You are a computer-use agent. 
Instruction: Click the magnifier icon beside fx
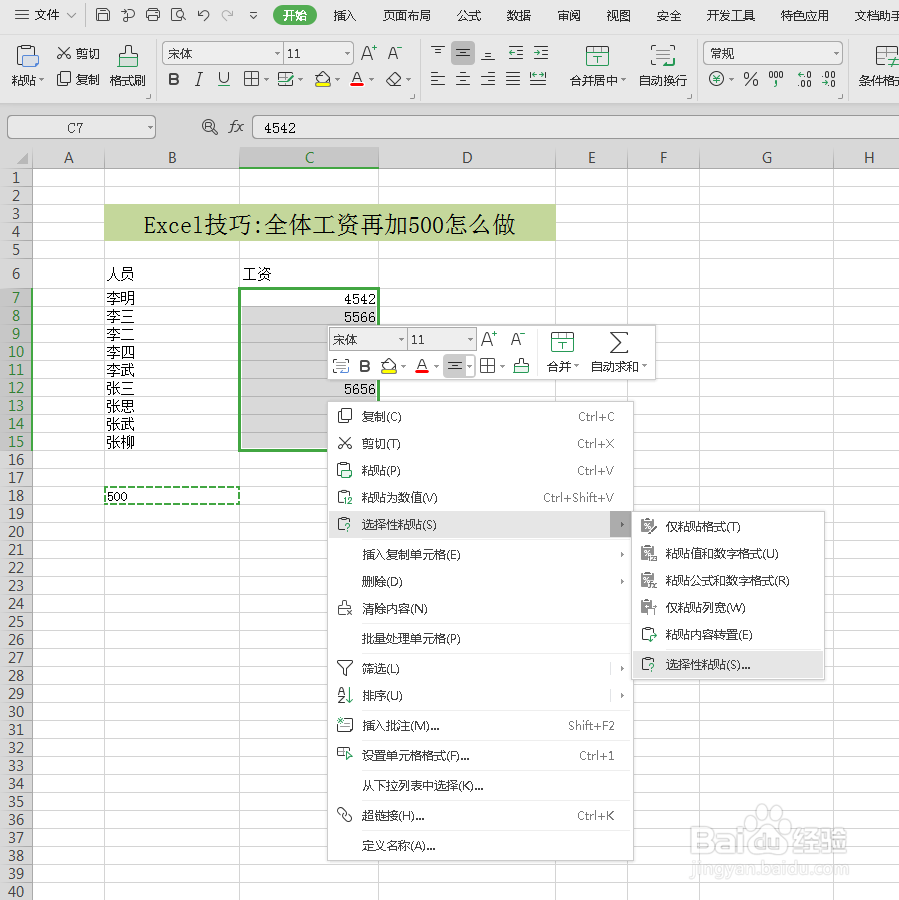coord(210,127)
